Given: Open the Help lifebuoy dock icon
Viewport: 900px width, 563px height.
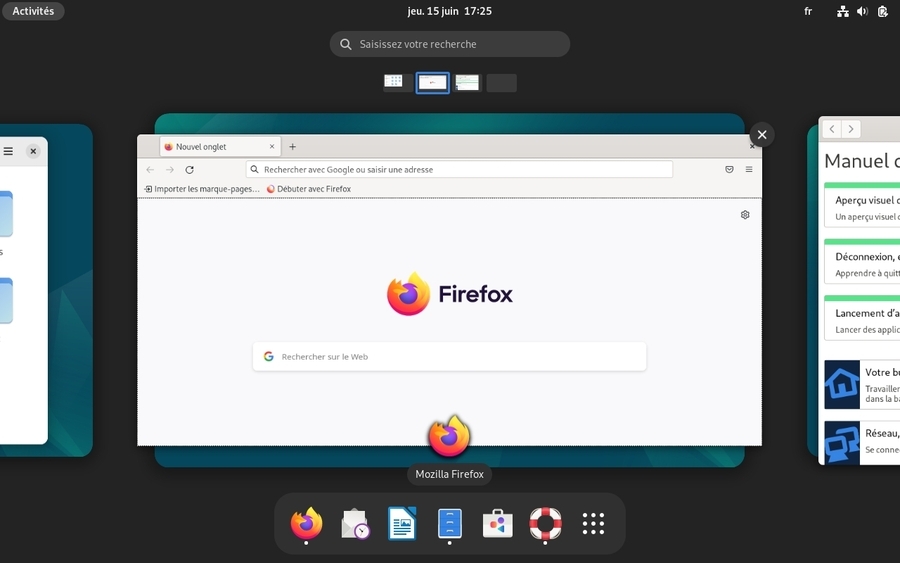Looking at the screenshot, I should coord(545,523).
